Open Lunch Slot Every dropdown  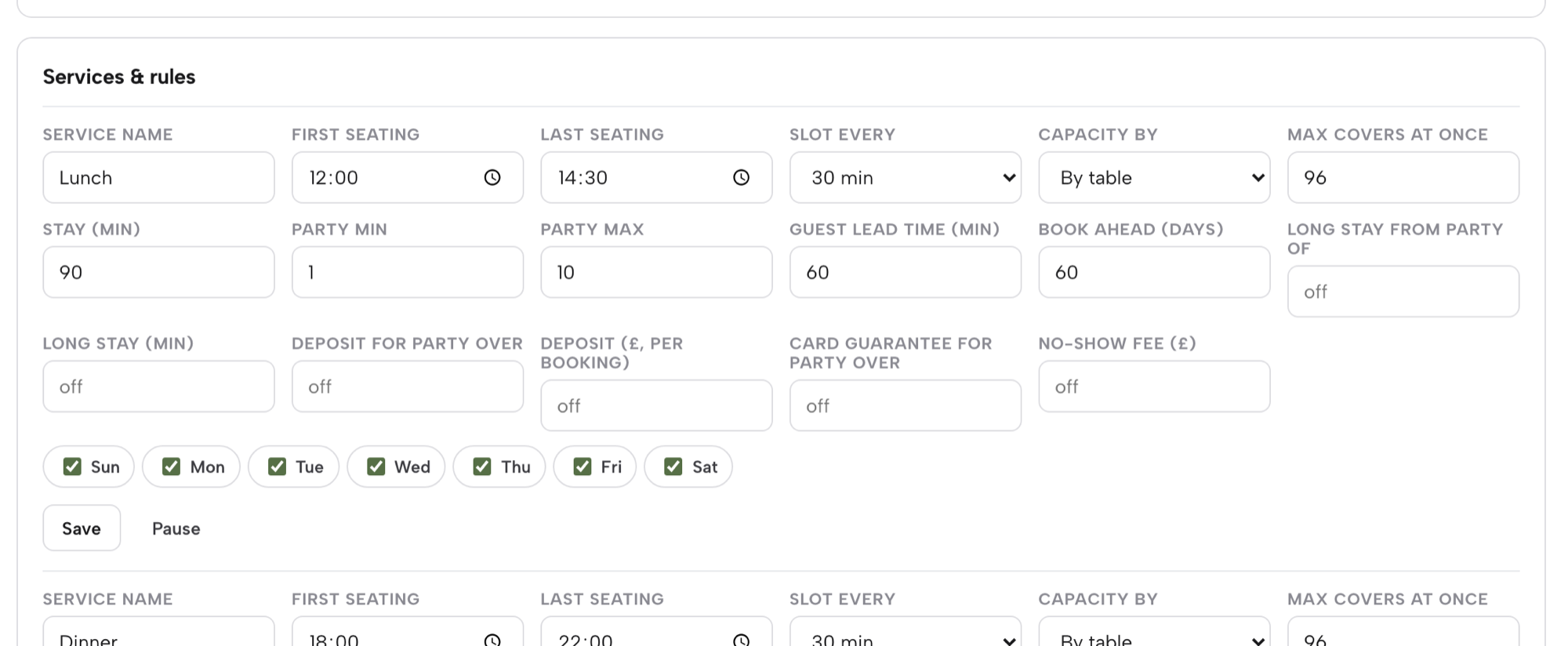[x=905, y=177]
